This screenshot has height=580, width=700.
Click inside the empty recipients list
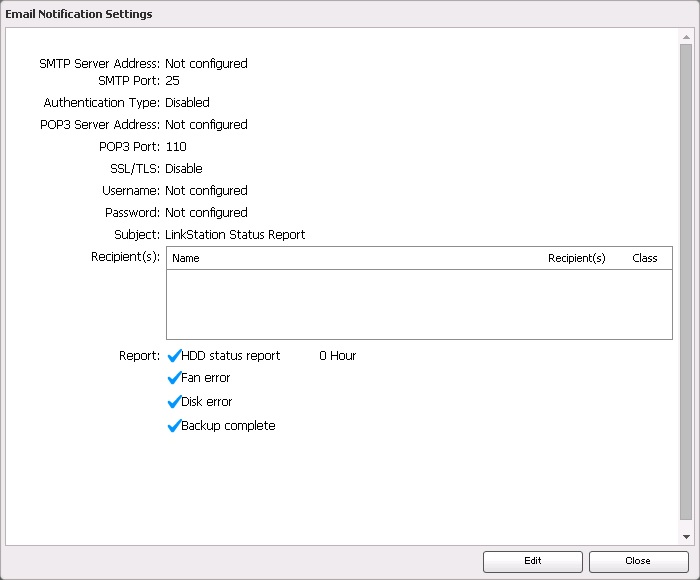tap(418, 304)
